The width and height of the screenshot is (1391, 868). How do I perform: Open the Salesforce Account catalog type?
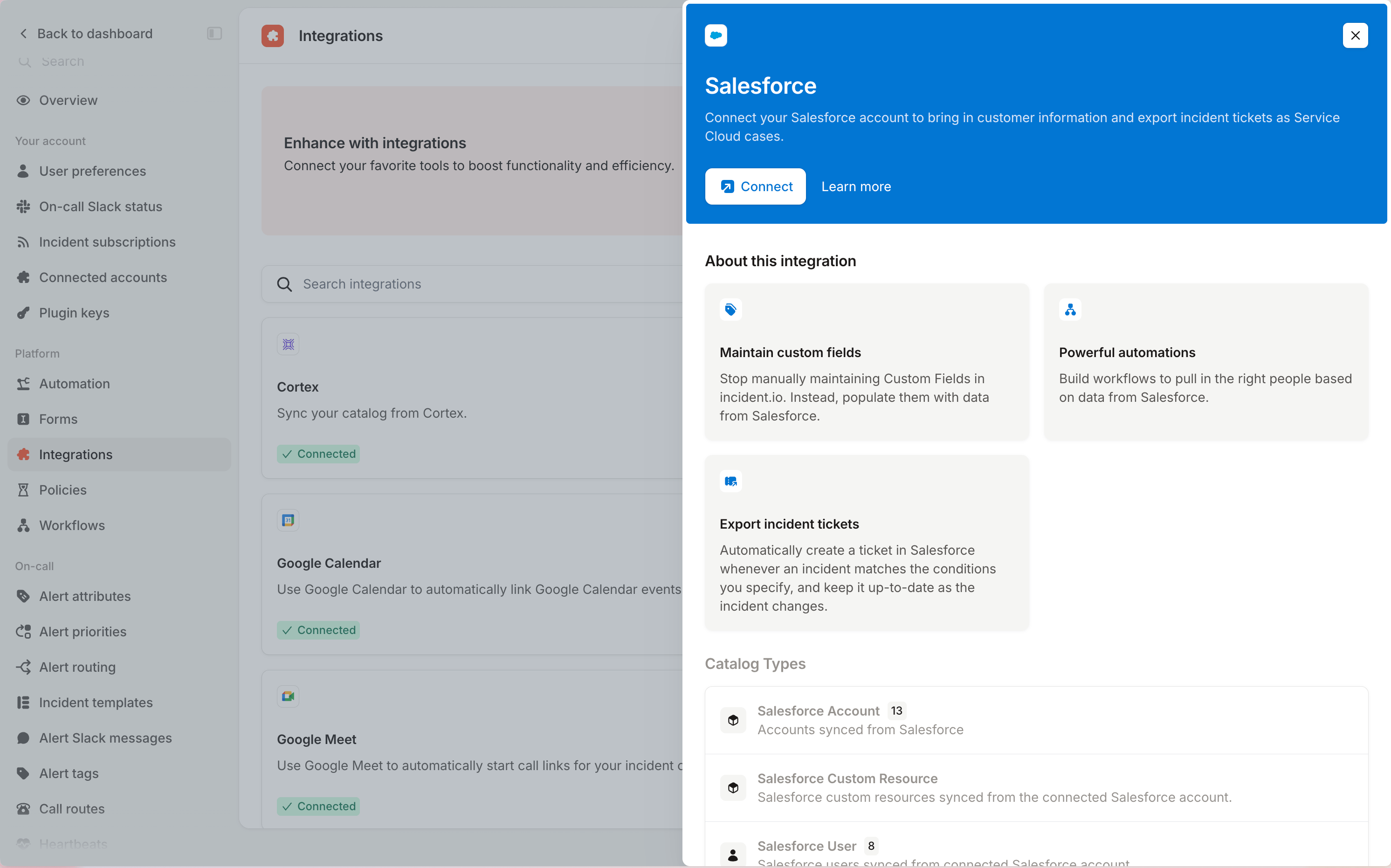1036,720
